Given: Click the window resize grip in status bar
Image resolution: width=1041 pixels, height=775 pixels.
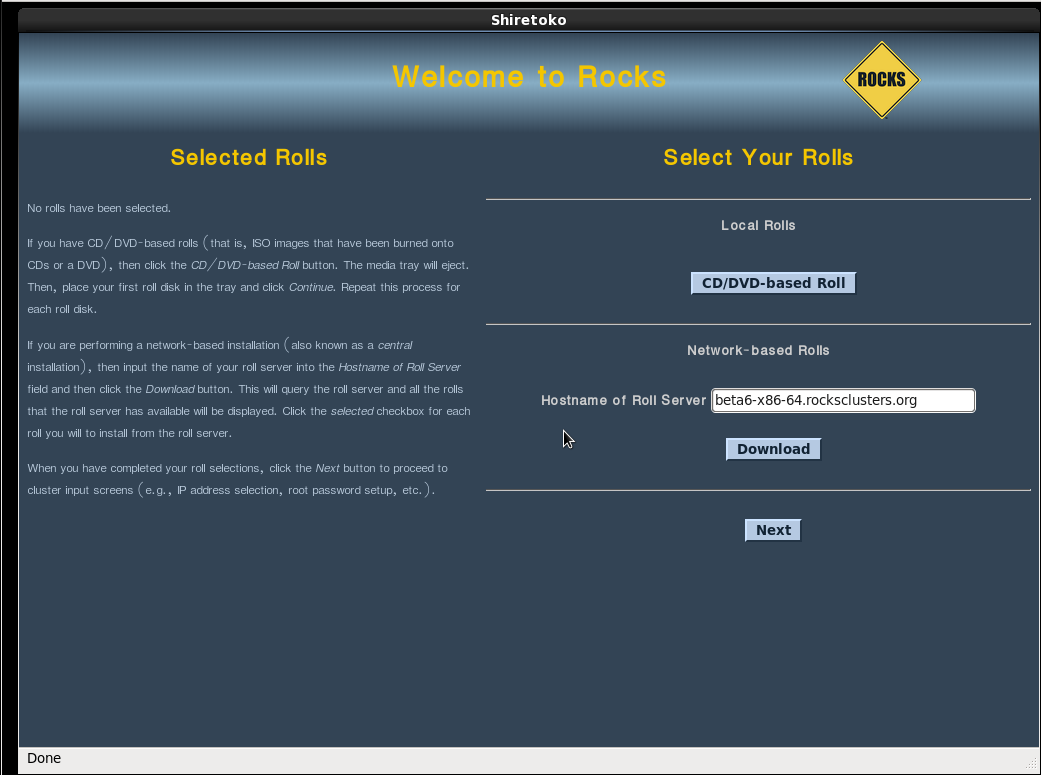Looking at the screenshot, I should (x=1031, y=765).
